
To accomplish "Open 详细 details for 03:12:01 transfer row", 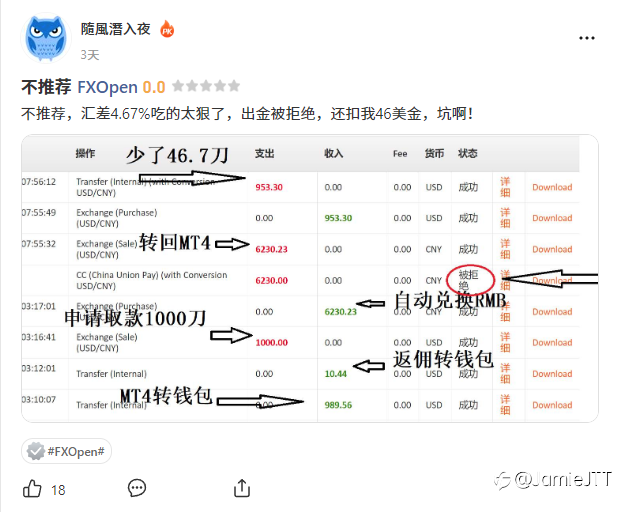I will coord(505,373).
